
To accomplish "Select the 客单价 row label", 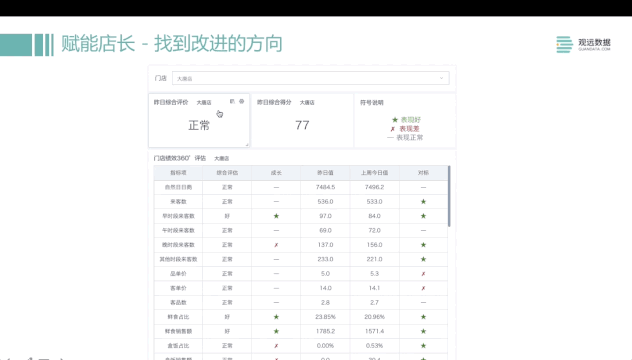I will [x=178, y=288].
